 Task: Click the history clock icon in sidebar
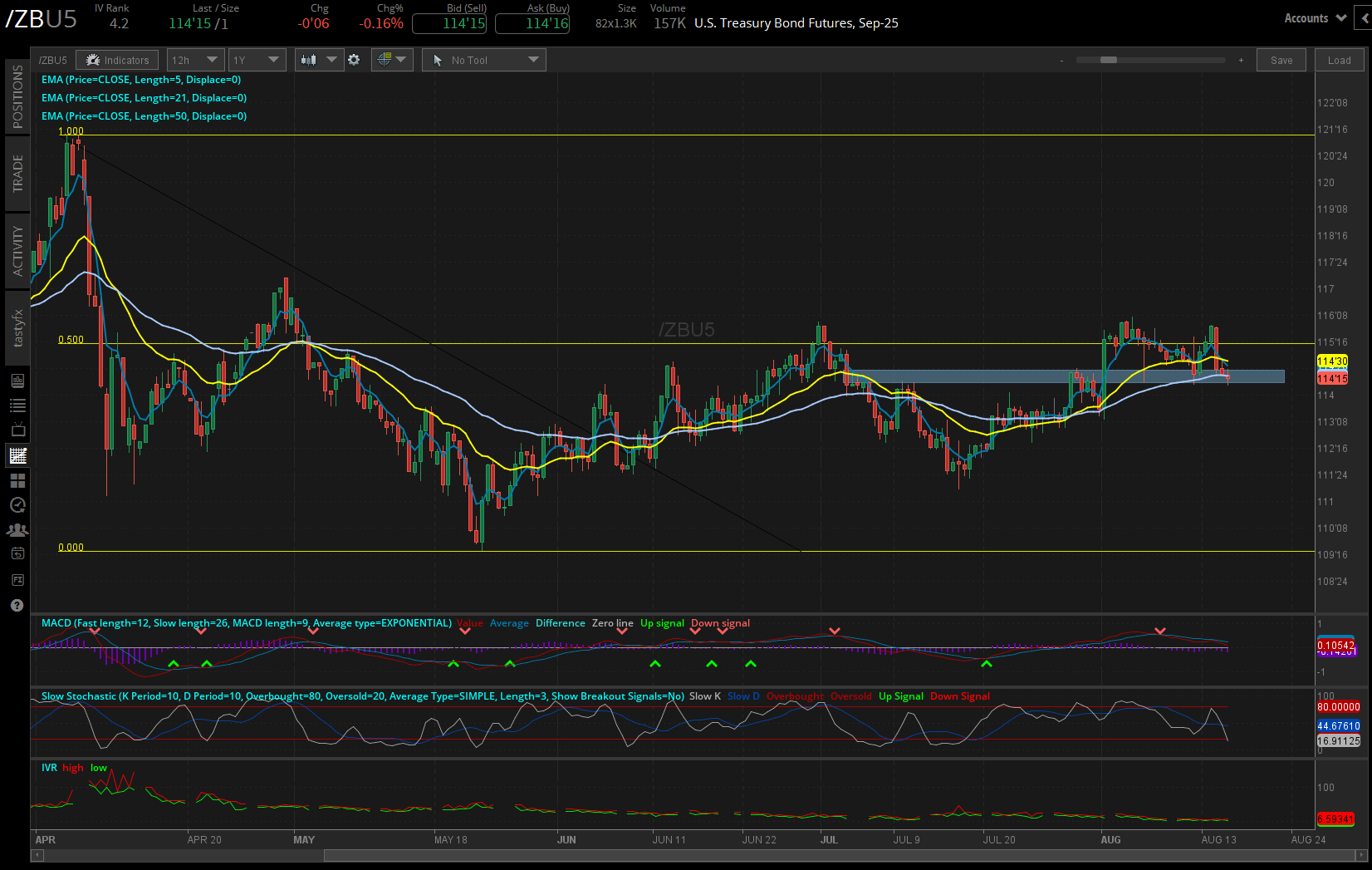17,504
